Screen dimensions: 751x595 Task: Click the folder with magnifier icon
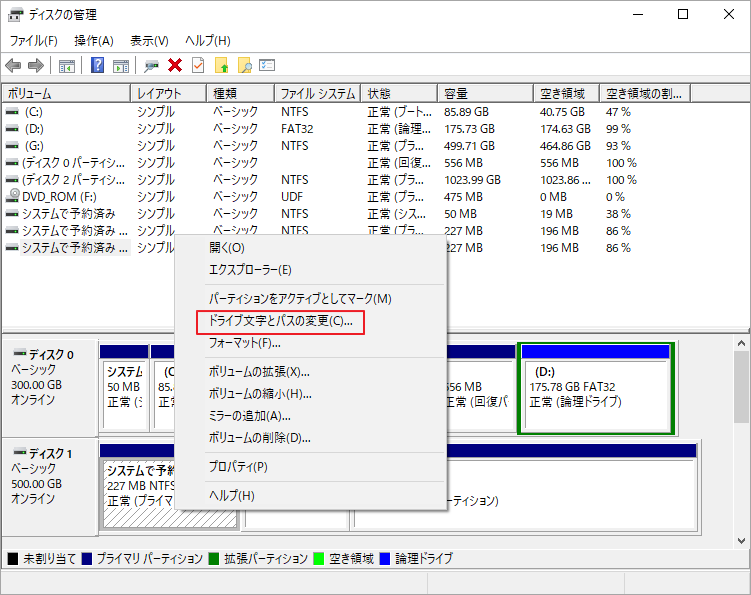(x=244, y=65)
